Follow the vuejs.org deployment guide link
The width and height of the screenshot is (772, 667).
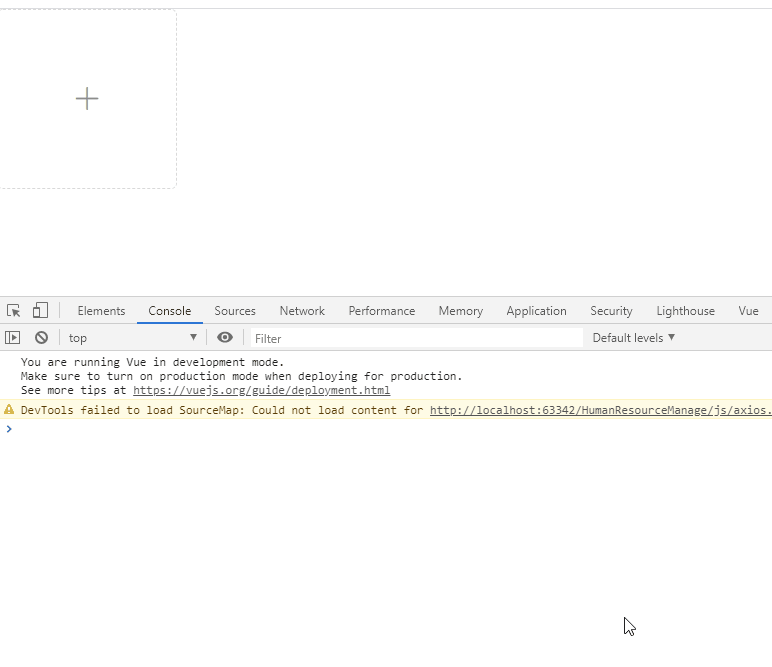click(x=261, y=390)
